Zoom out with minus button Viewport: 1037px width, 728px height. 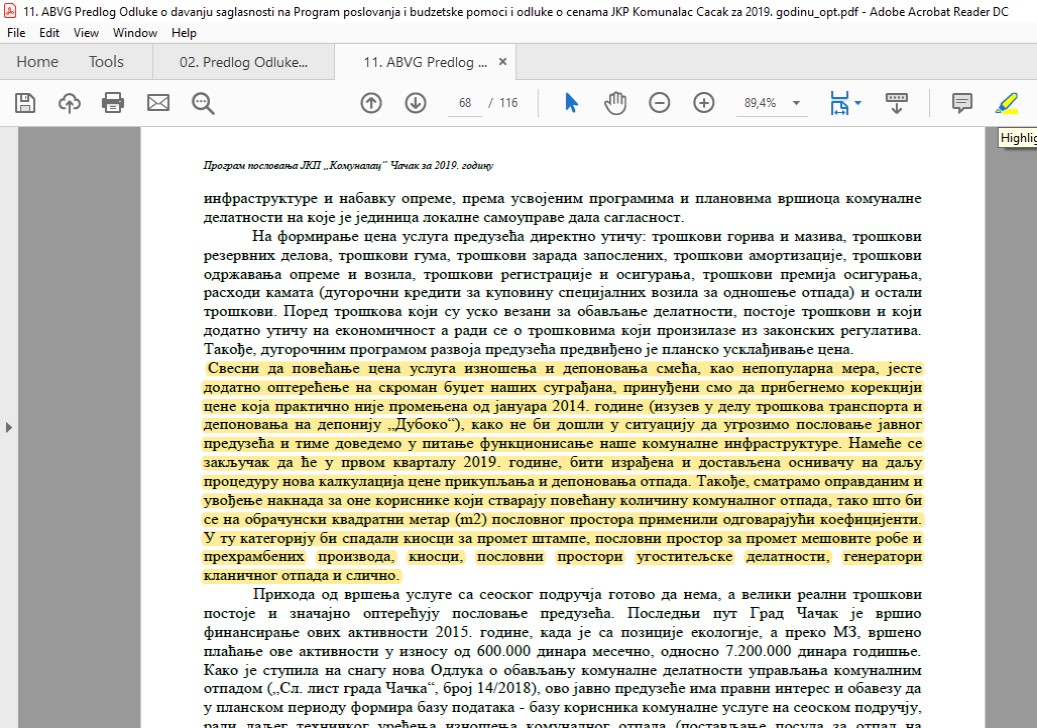tap(659, 103)
